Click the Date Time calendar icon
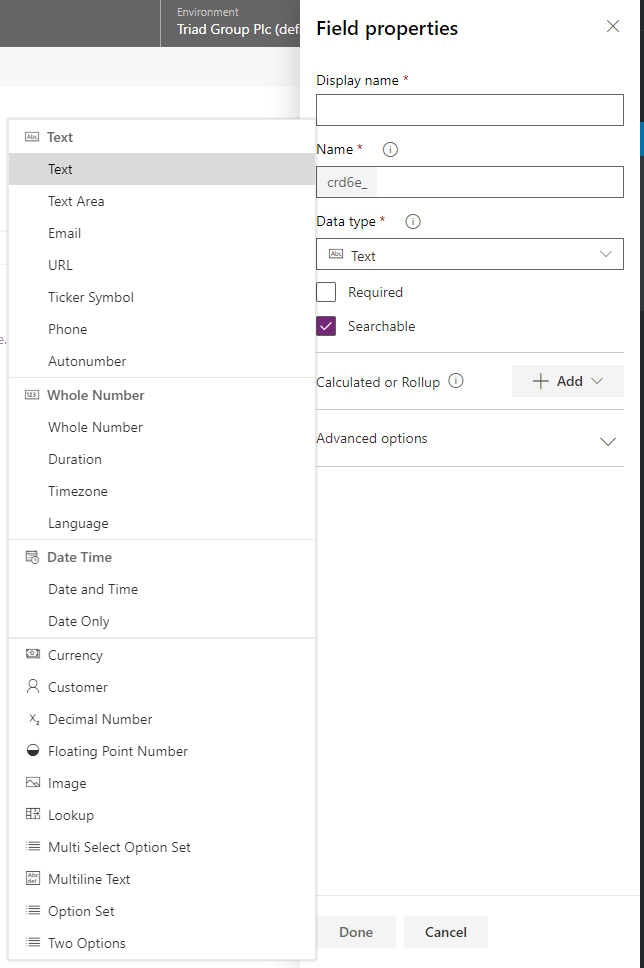The image size is (644, 968). click(32, 557)
